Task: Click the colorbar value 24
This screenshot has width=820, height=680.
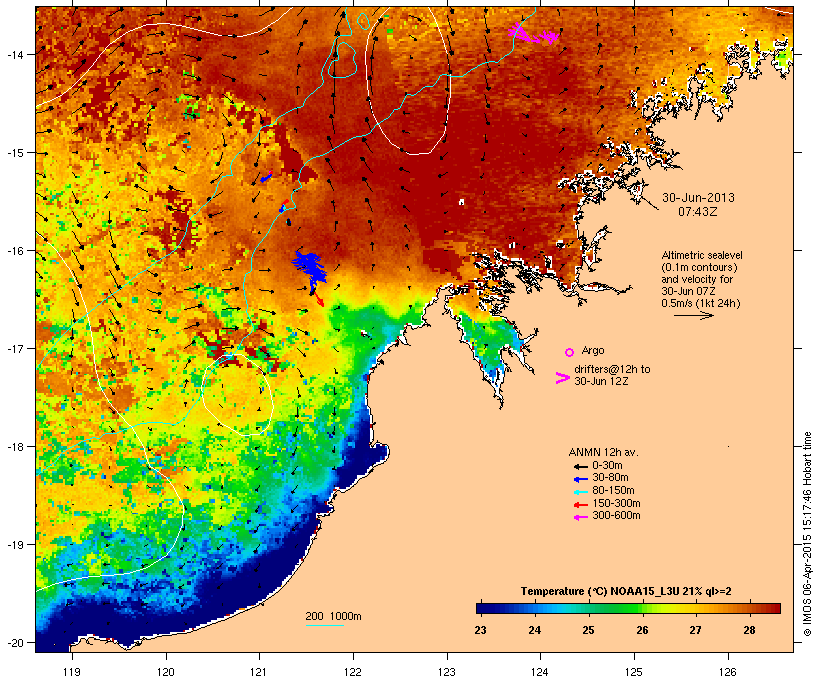Action: click(534, 630)
